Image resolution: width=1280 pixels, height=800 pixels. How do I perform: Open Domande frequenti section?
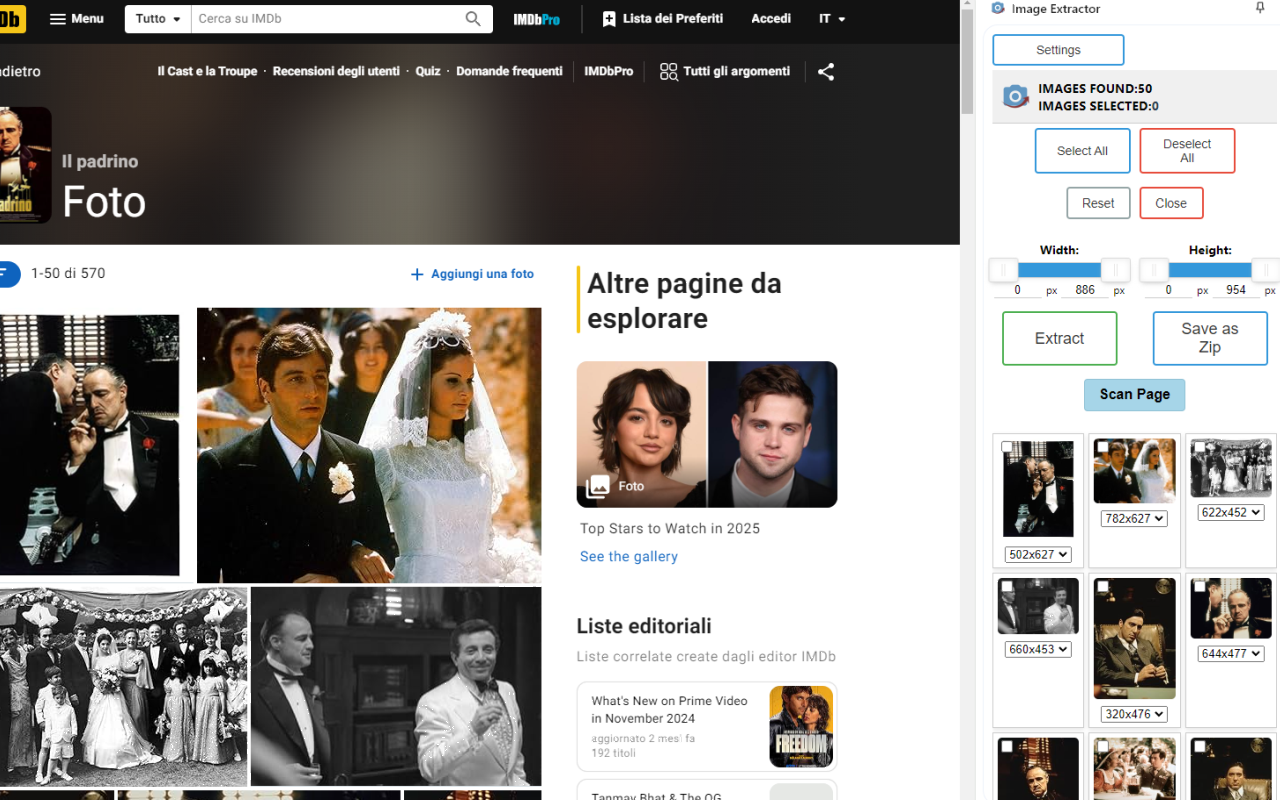click(x=509, y=71)
